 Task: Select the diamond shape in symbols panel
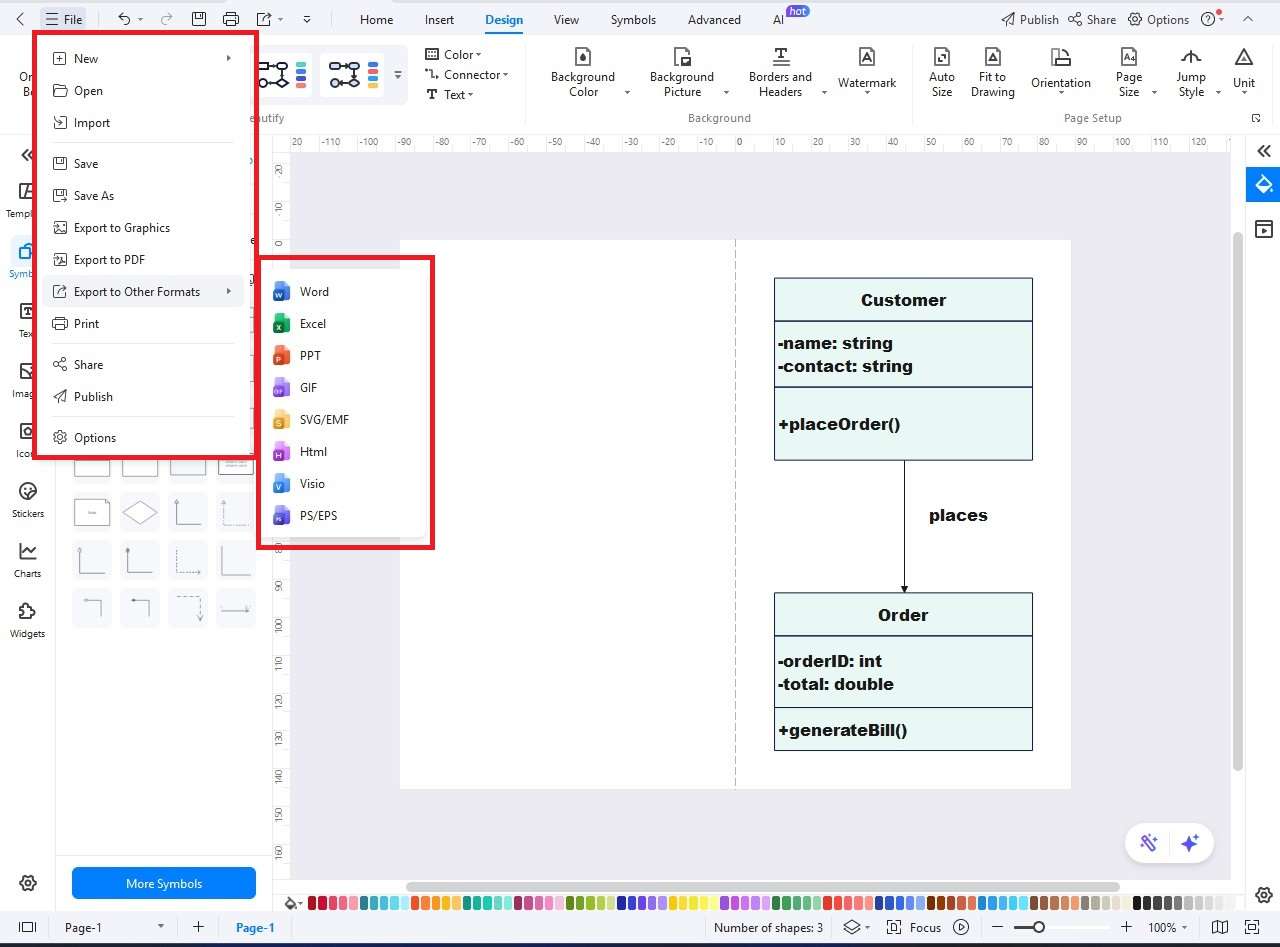tap(140, 513)
